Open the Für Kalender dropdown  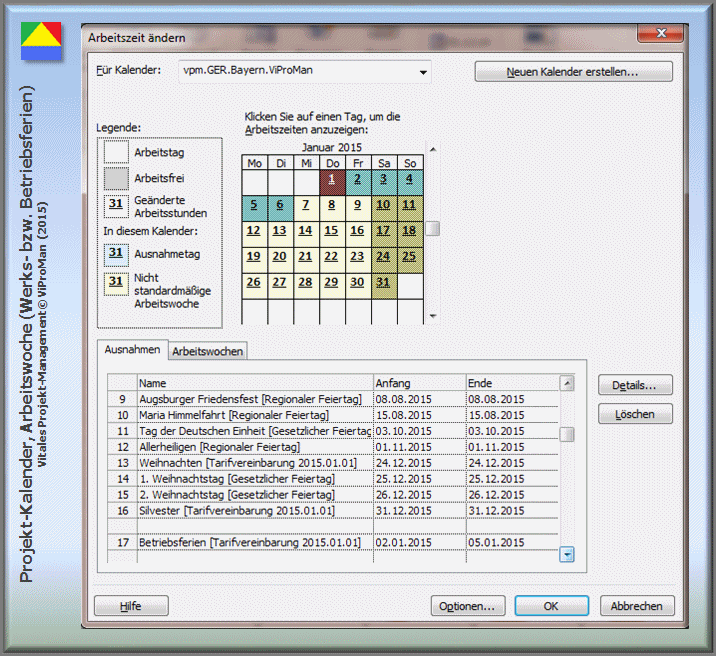click(424, 73)
